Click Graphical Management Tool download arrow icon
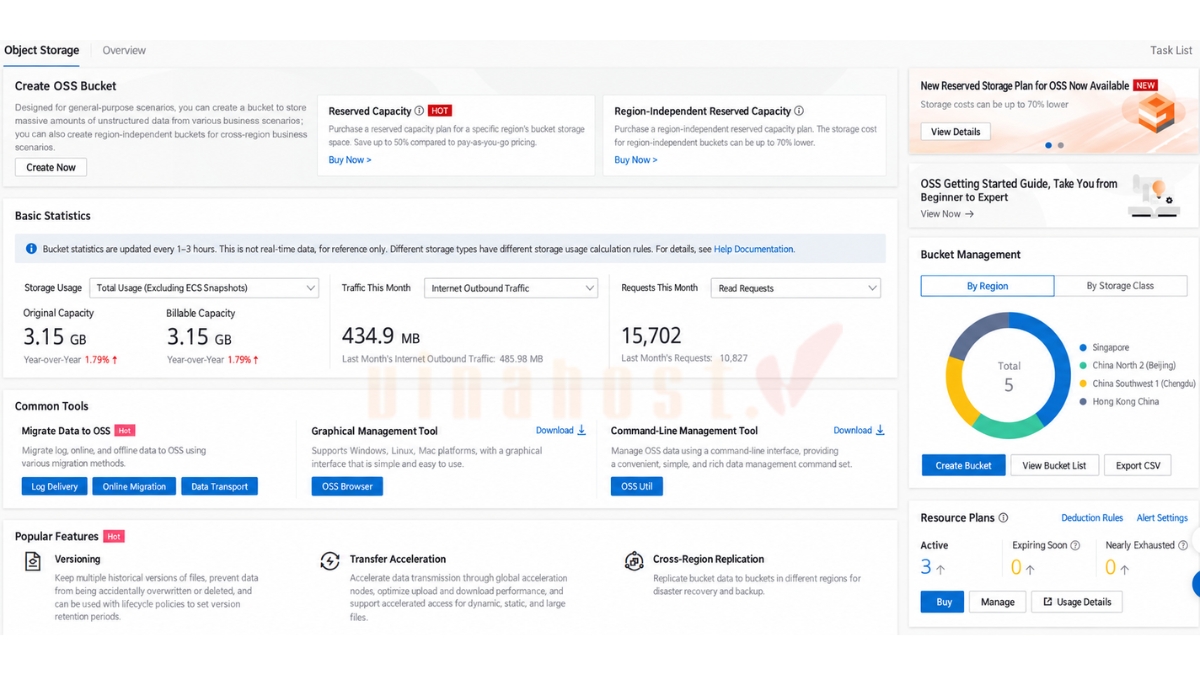The width and height of the screenshot is (1200, 675). point(582,430)
